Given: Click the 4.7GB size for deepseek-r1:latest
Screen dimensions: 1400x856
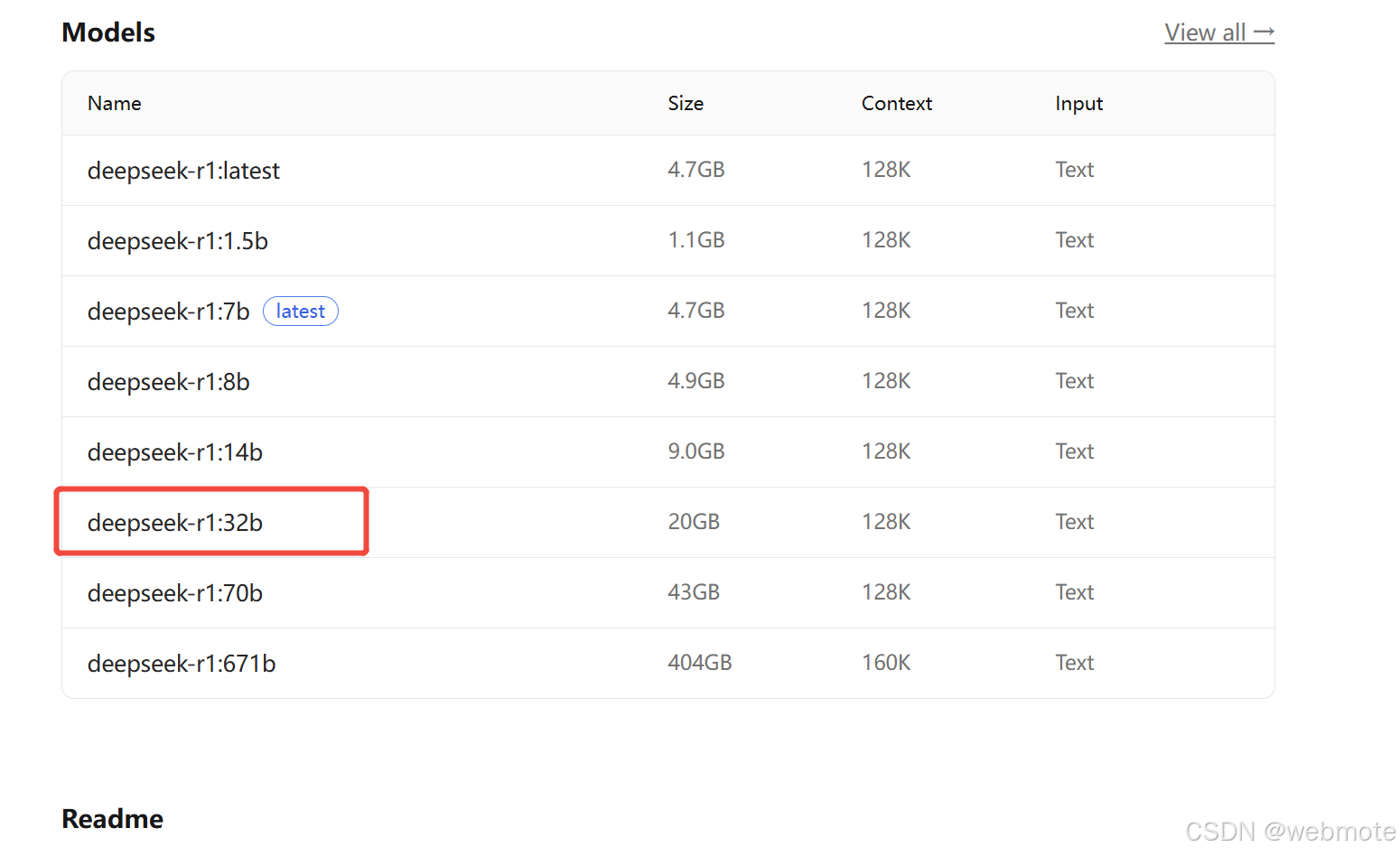Looking at the screenshot, I should click(x=696, y=170).
